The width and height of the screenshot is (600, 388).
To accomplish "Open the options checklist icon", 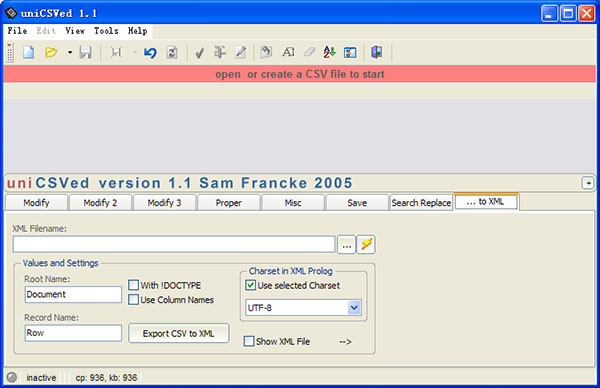I will 350,52.
